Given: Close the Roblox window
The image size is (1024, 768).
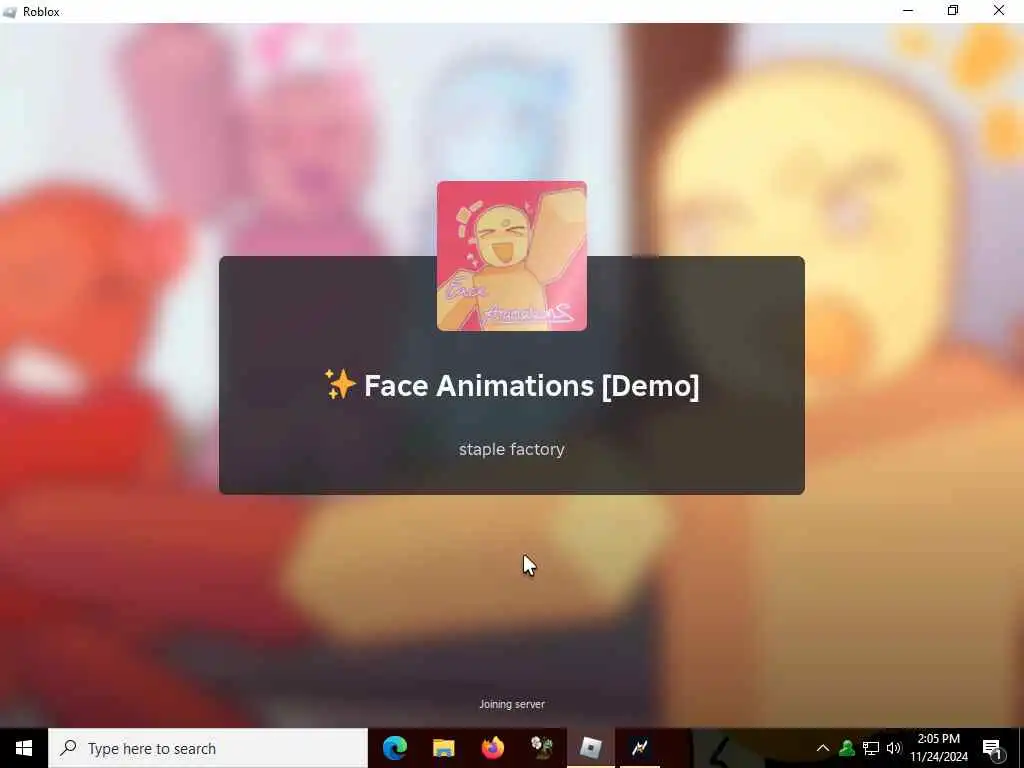Looking at the screenshot, I should [x=999, y=10].
